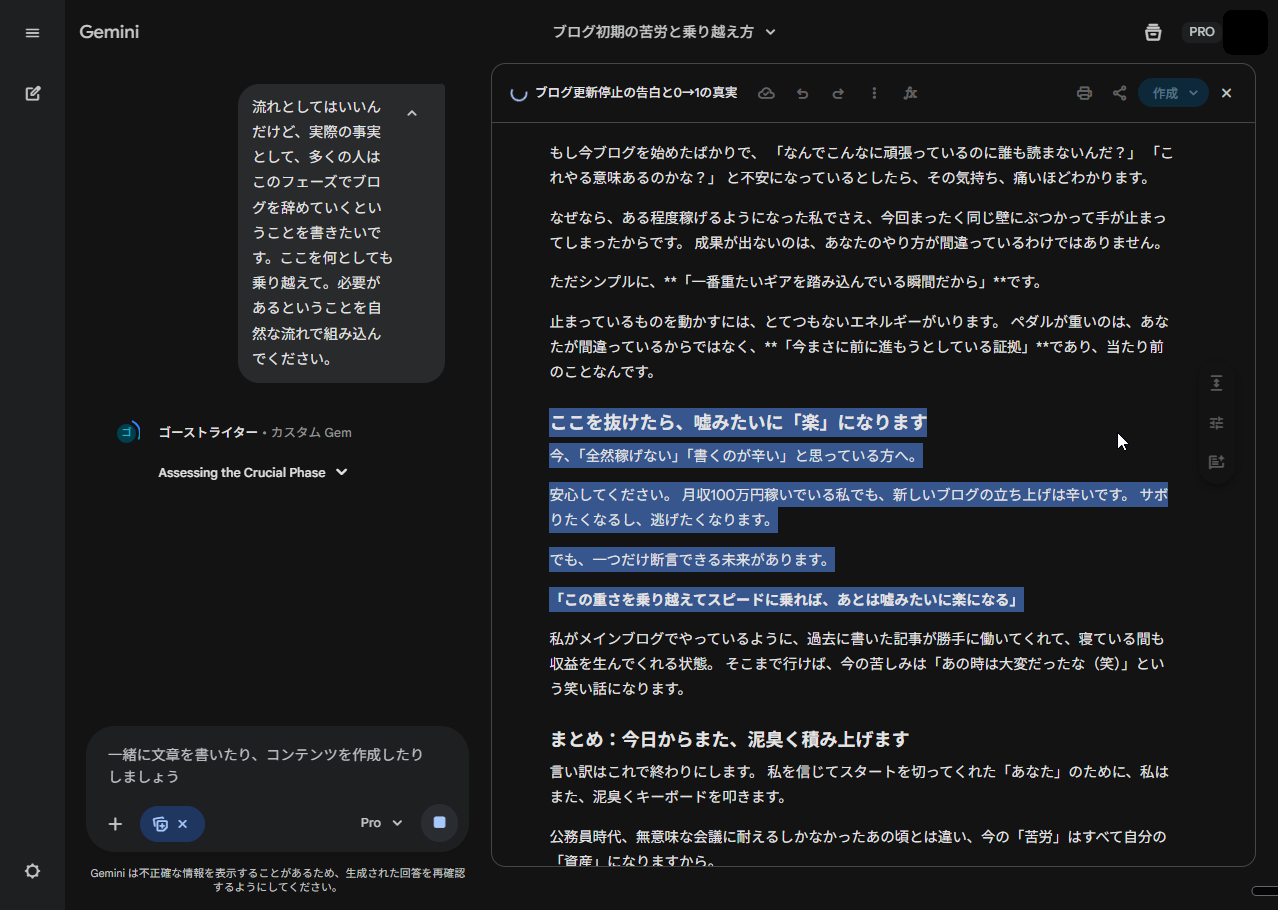The height and width of the screenshot is (910, 1278).
Task: Collapse the user prompt message bubble
Action: [412, 113]
